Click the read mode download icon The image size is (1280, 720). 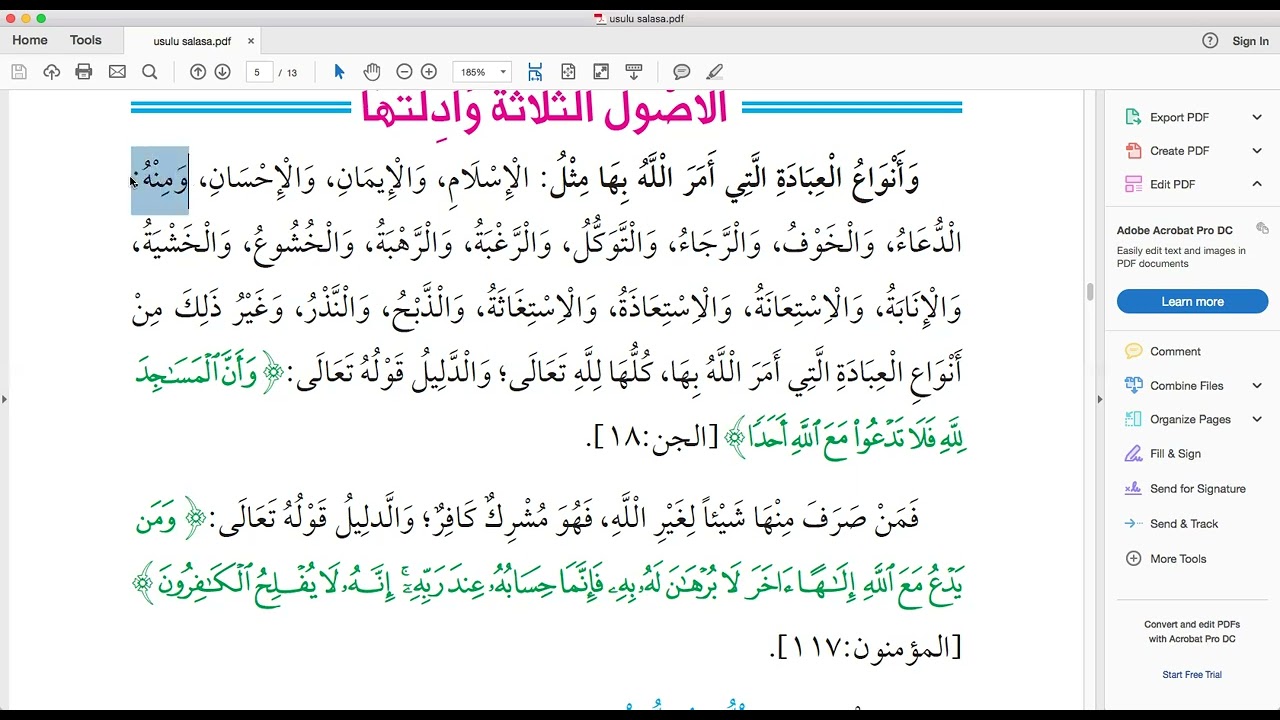click(633, 72)
